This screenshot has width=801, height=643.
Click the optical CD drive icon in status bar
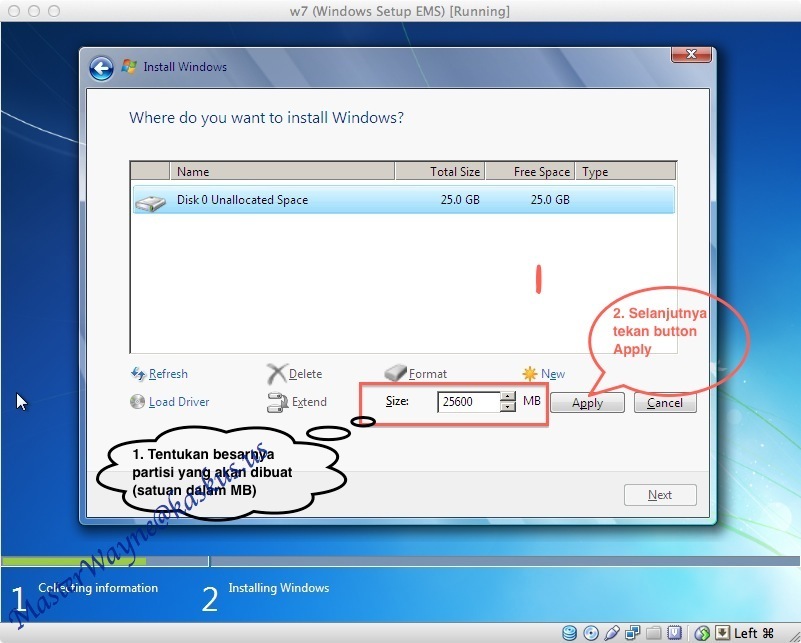[590, 633]
